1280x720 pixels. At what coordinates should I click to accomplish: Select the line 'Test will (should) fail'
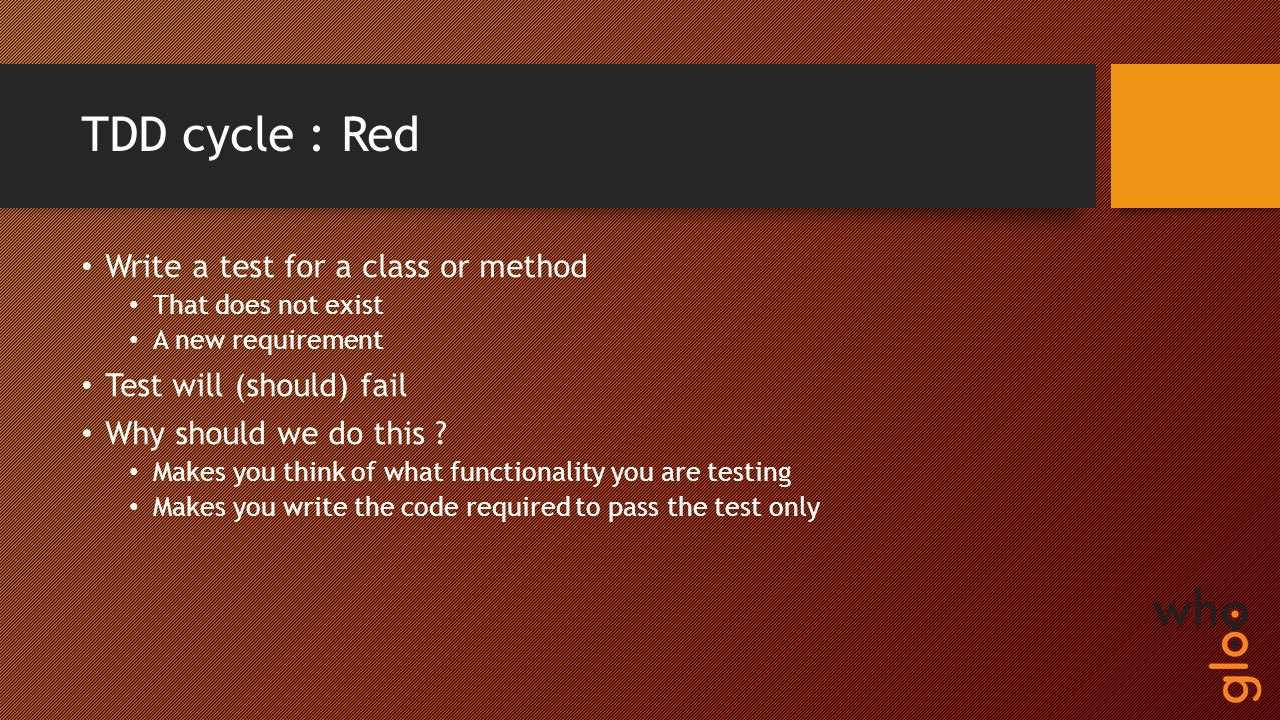pos(256,385)
